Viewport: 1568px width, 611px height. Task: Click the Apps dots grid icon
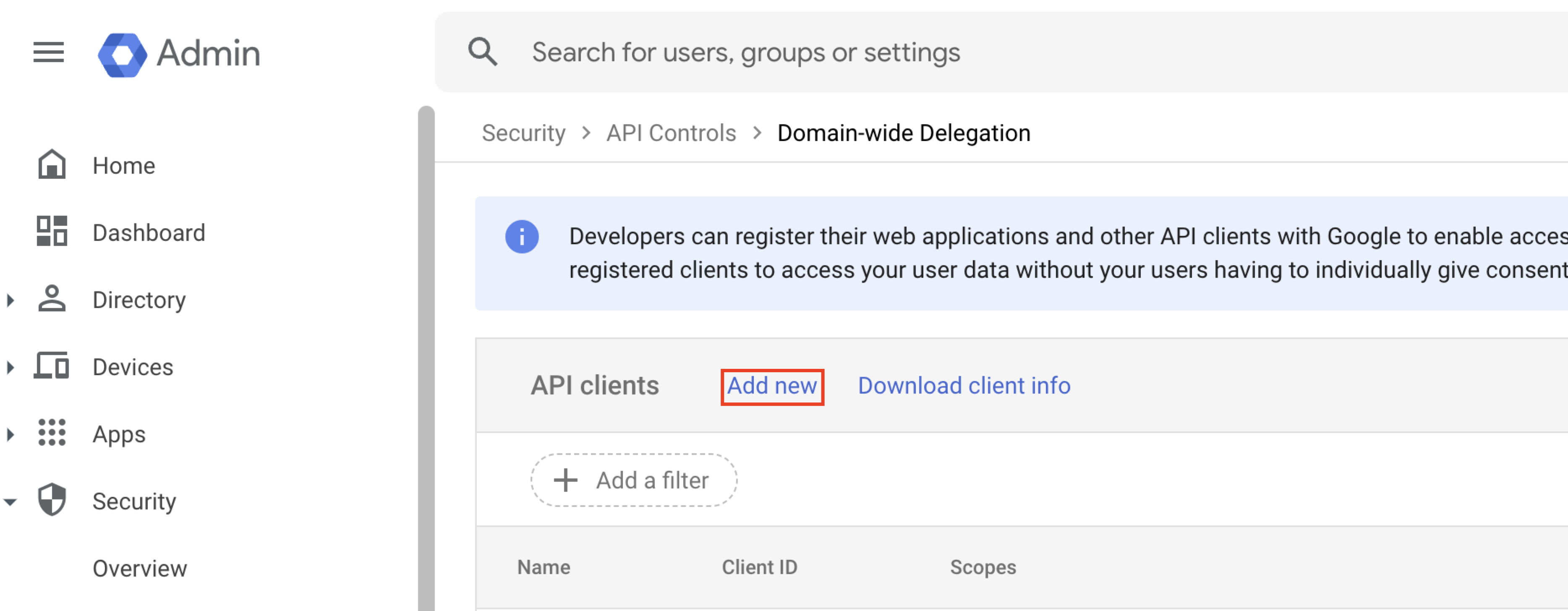pyautogui.click(x=52, y=433)
